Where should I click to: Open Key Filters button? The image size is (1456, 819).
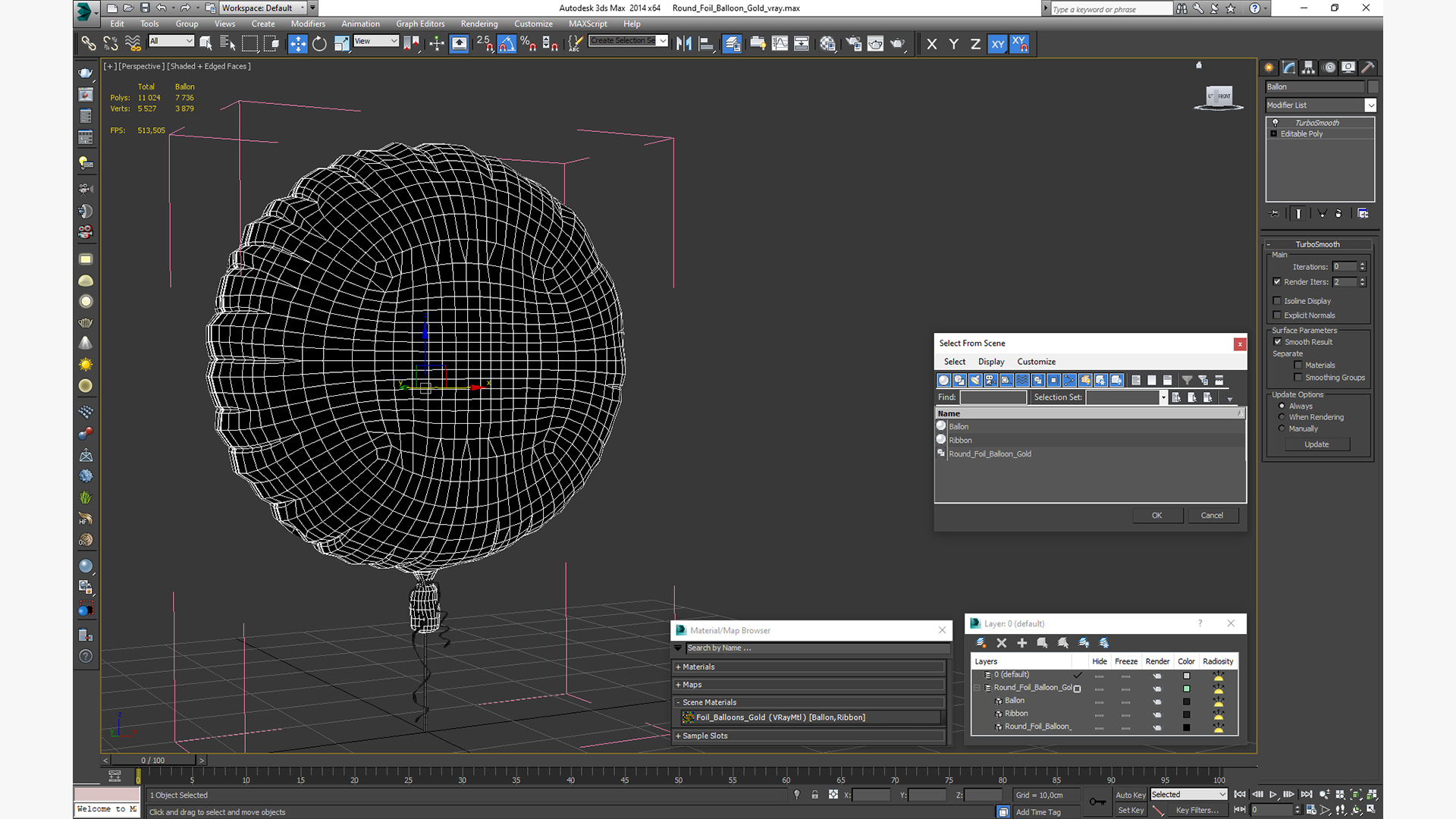1197,810
